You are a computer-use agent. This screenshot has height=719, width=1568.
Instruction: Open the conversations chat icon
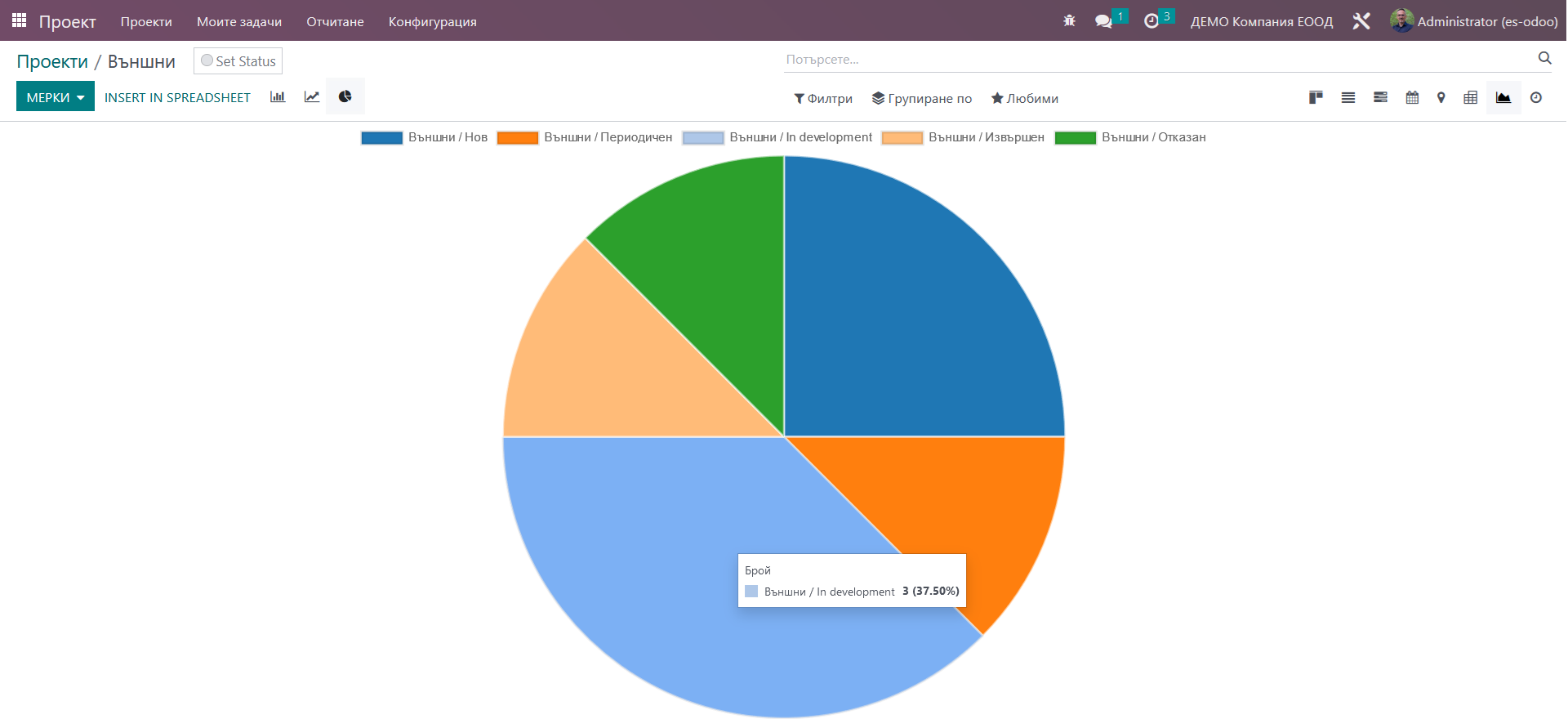pyautogui.click(x=1104, y=21)
